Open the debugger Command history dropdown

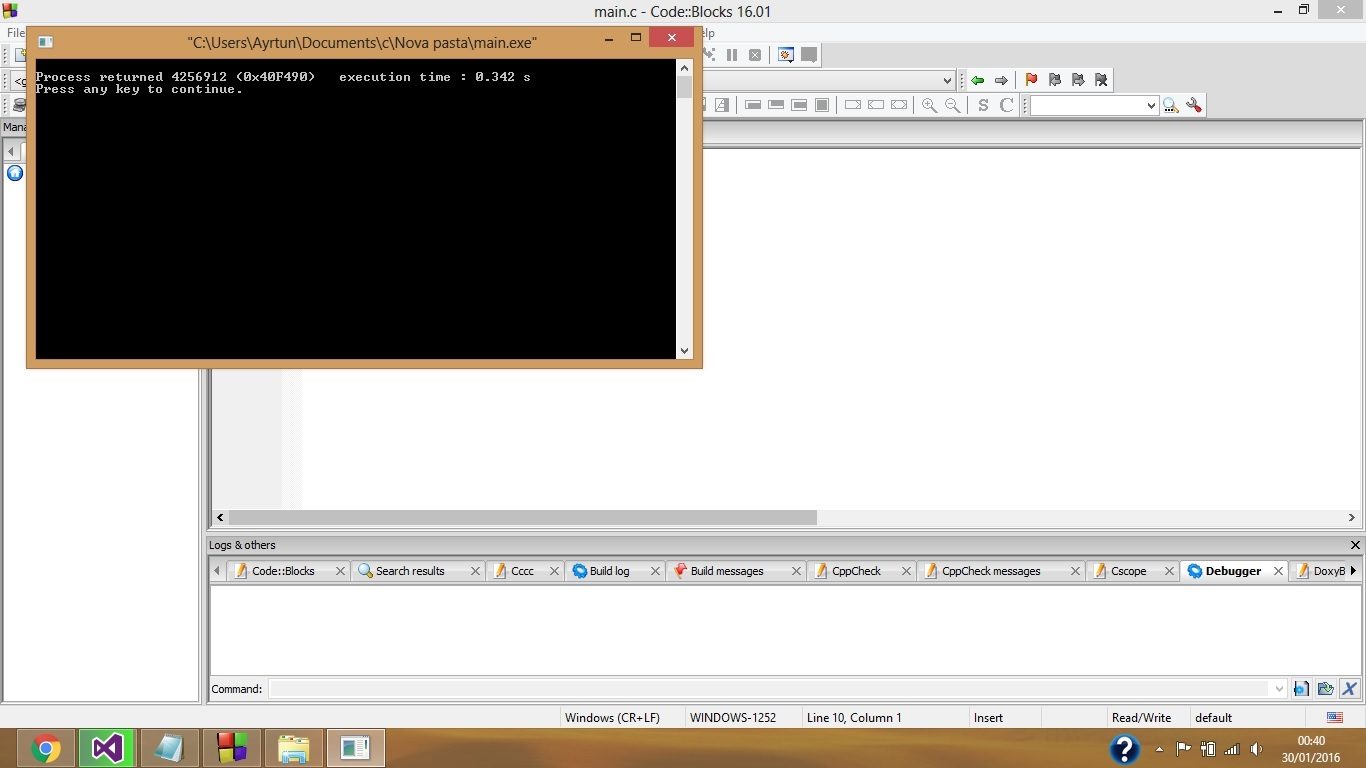(x=1278, y=688)
